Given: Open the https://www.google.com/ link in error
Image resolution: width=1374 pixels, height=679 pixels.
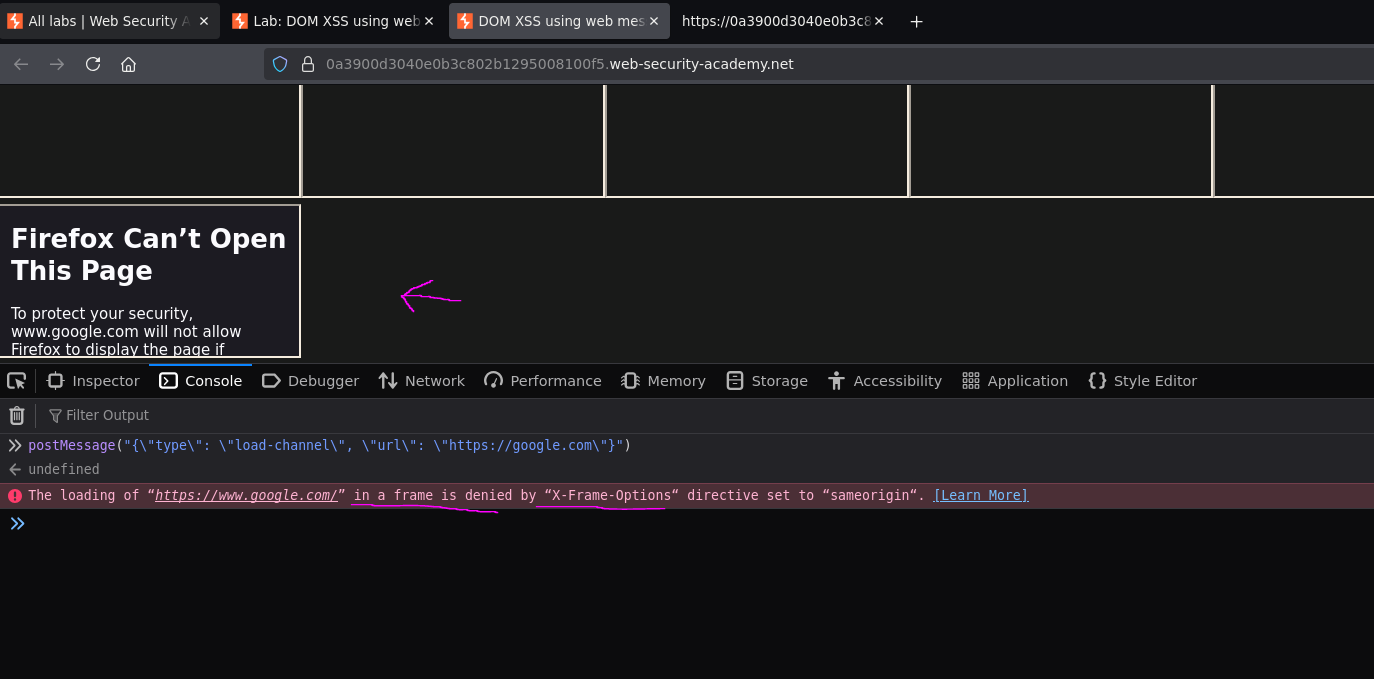Looking at the screenshot, I should (246, 495).
